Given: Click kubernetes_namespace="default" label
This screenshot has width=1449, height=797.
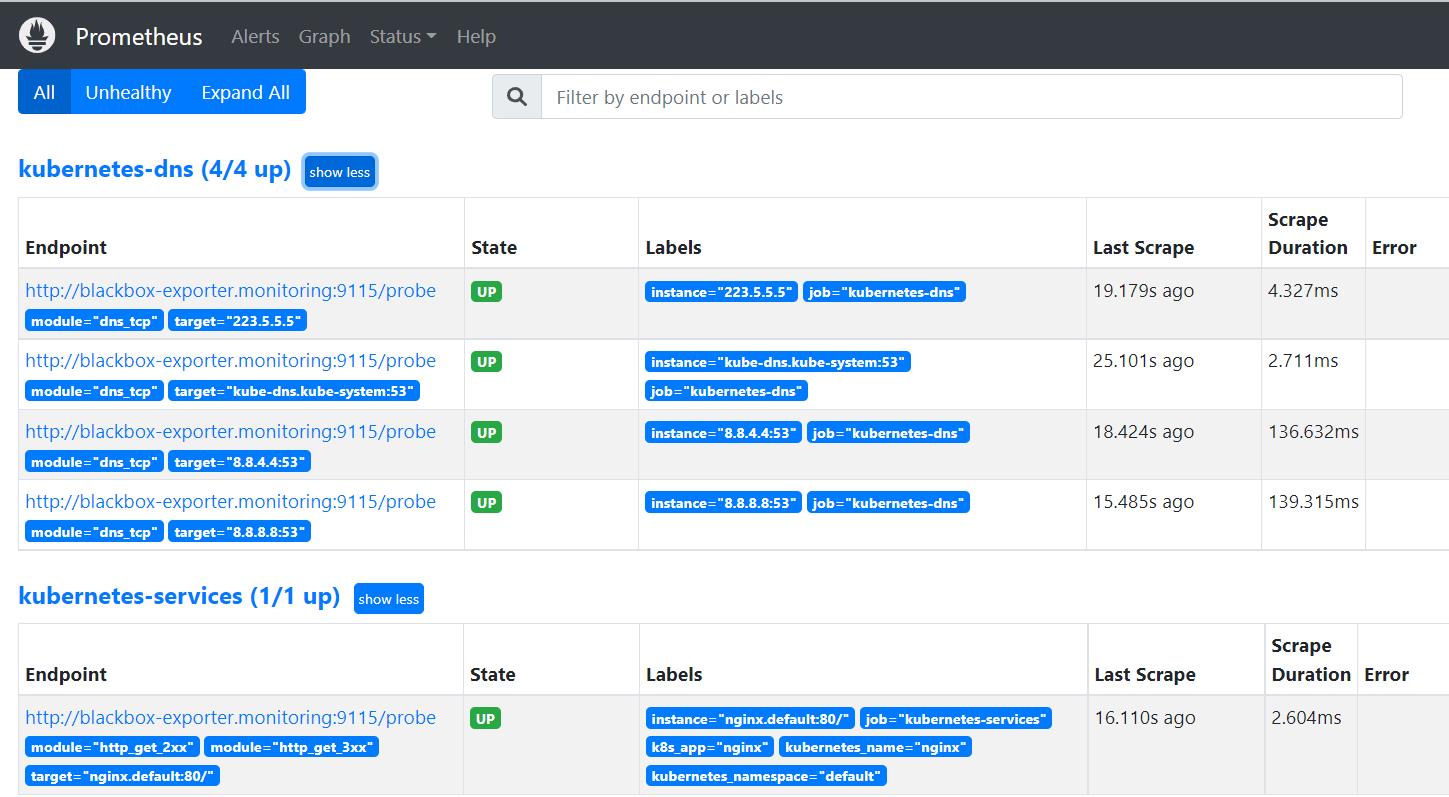Looking at the screenshot, I should [766, 776].
